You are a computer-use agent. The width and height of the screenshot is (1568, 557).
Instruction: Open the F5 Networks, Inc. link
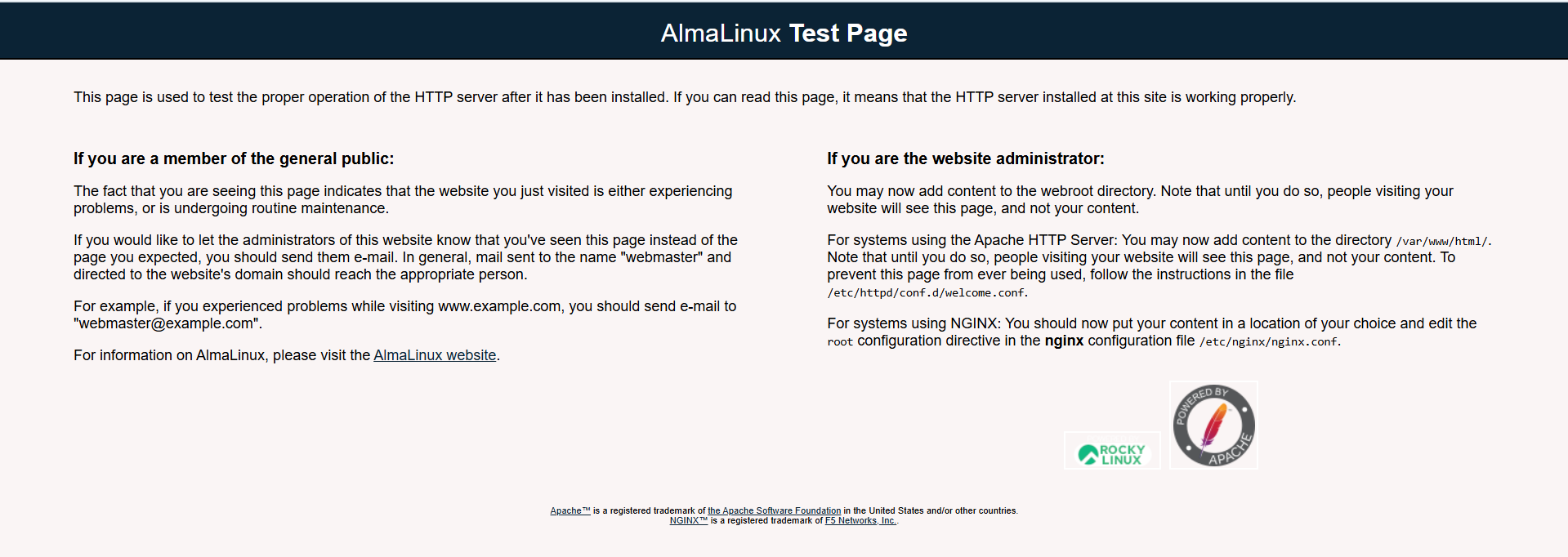pyautogui.click(x=860, y=521)
